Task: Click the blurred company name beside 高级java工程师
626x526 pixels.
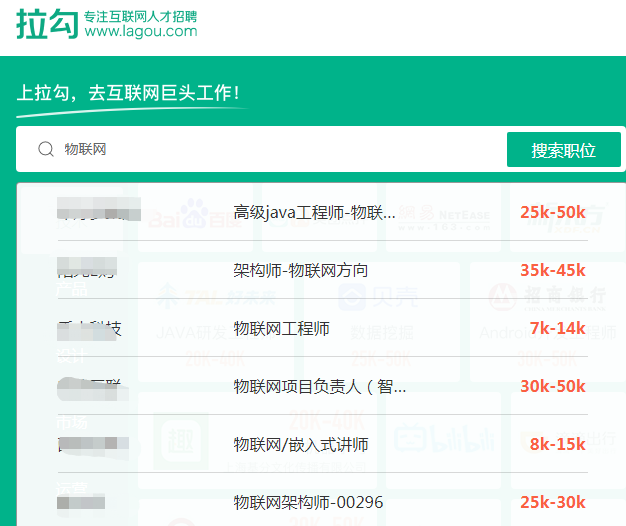Action: coord(99,209)
